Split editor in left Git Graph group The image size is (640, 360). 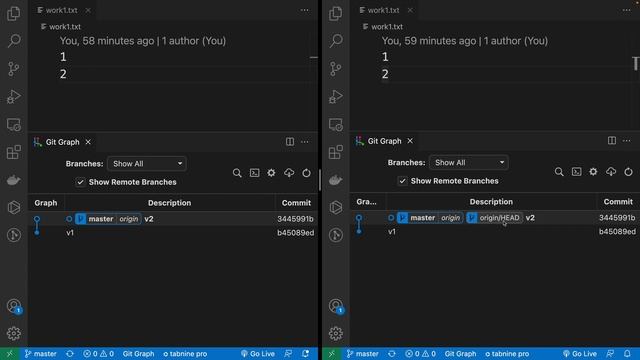[290, 142]
